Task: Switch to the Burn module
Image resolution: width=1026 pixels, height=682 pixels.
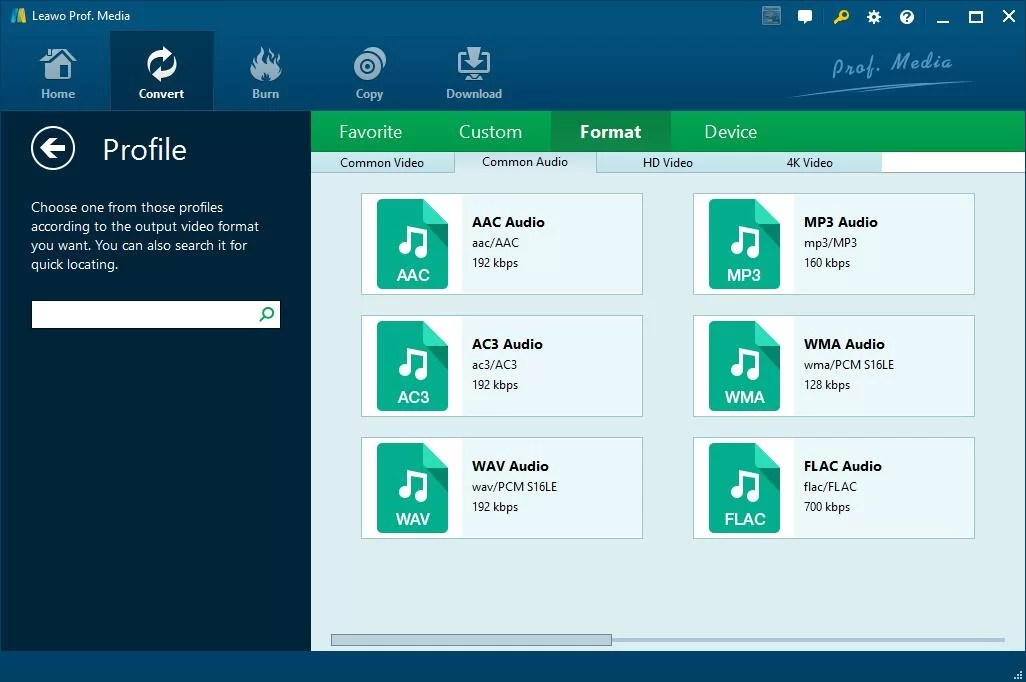Action: [x=265, y=70]
